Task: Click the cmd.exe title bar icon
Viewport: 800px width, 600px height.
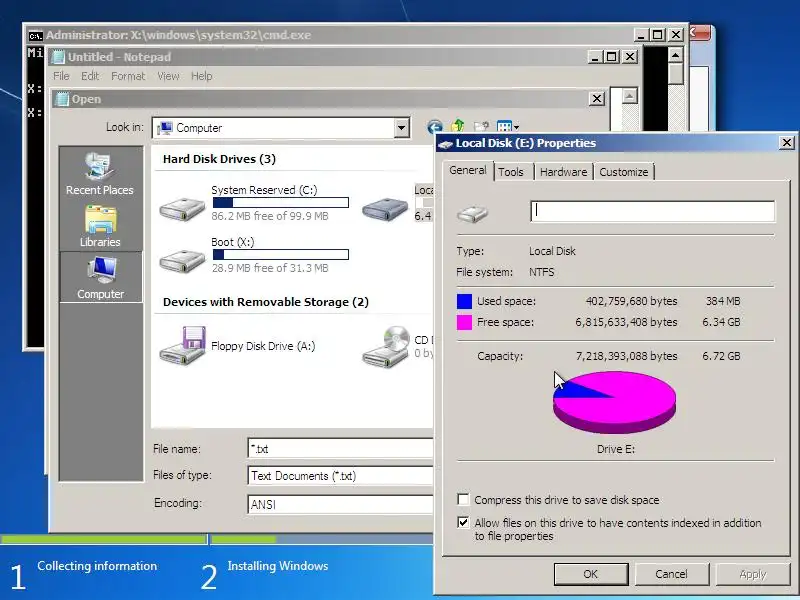Action: 35,35
